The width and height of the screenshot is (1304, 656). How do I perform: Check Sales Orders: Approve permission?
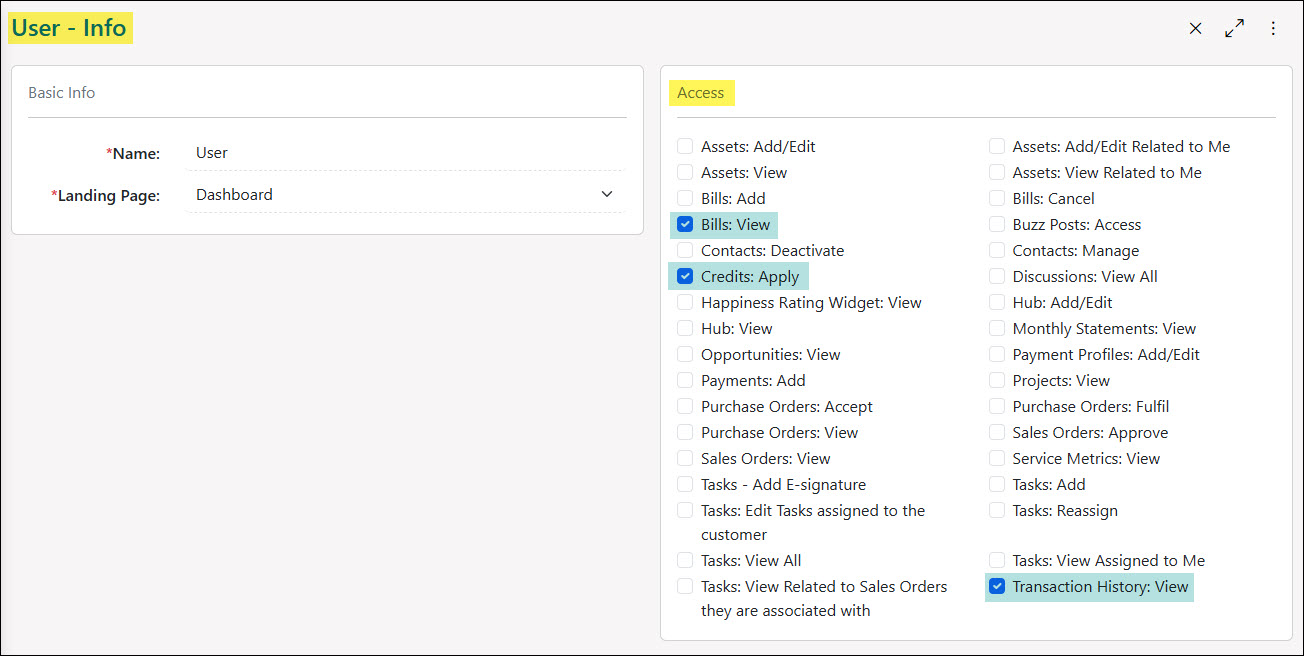996,432
